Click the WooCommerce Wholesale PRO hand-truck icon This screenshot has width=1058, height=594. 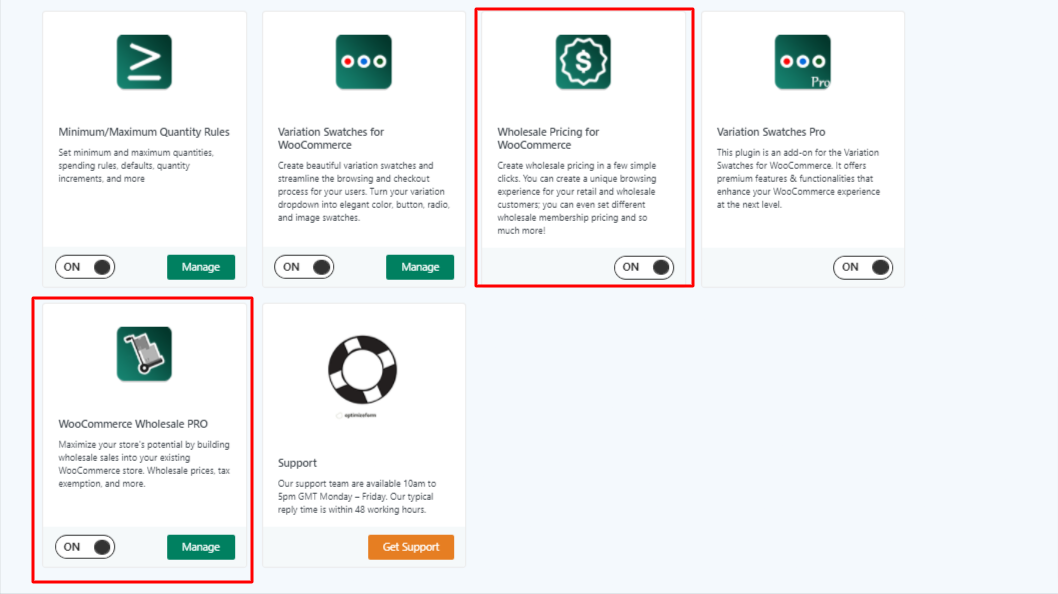[144, 354]
